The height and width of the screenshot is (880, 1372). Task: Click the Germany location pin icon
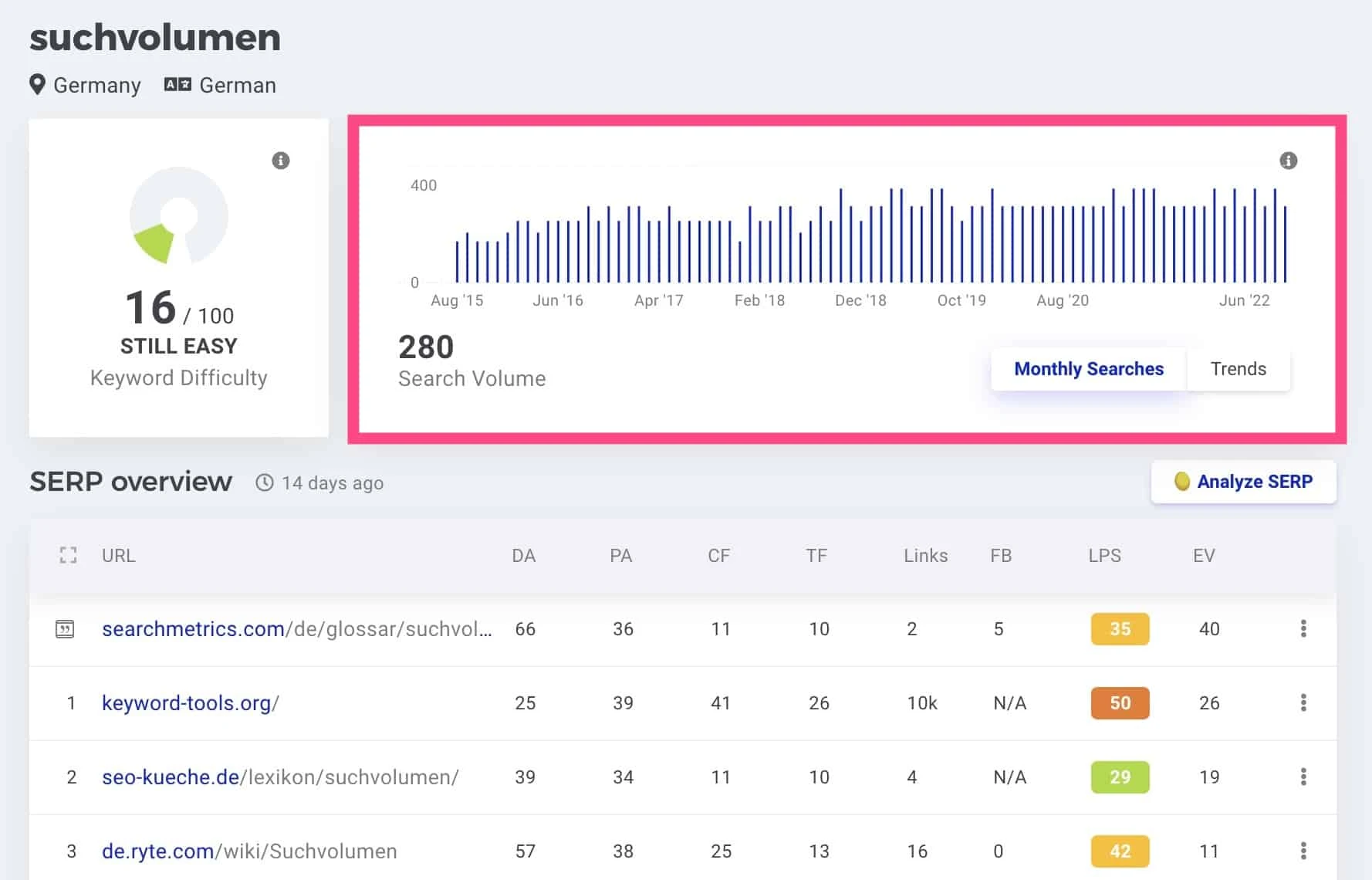point(36,85)
